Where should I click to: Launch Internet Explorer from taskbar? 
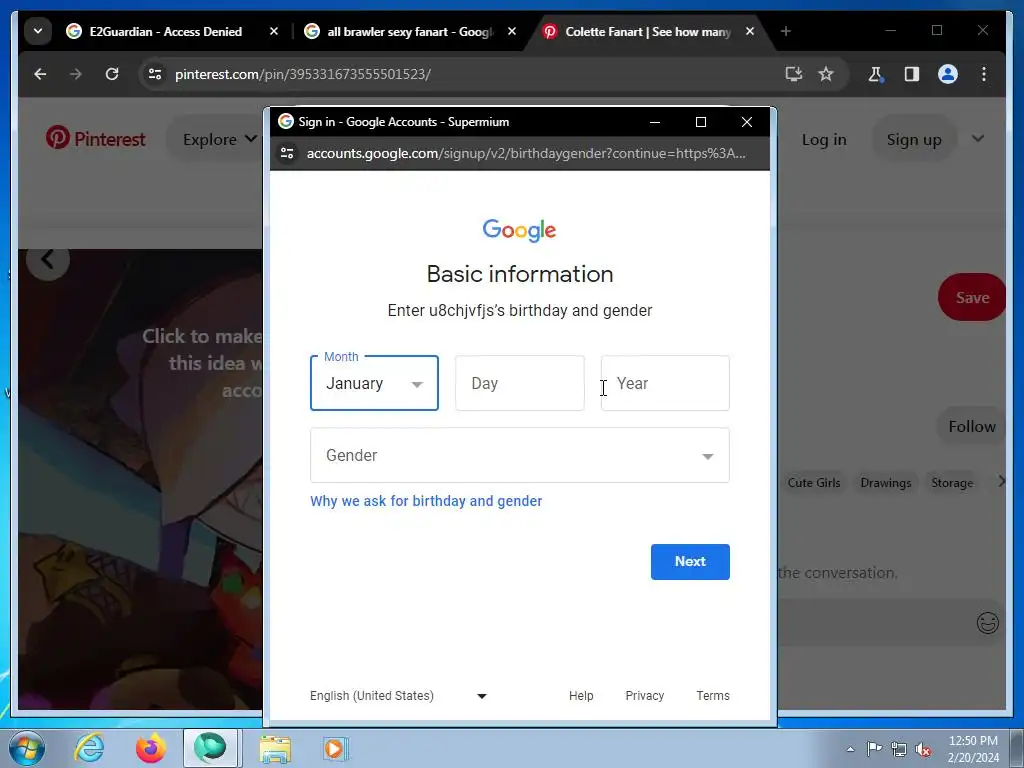pyautogui.click(x=89, y=748)
